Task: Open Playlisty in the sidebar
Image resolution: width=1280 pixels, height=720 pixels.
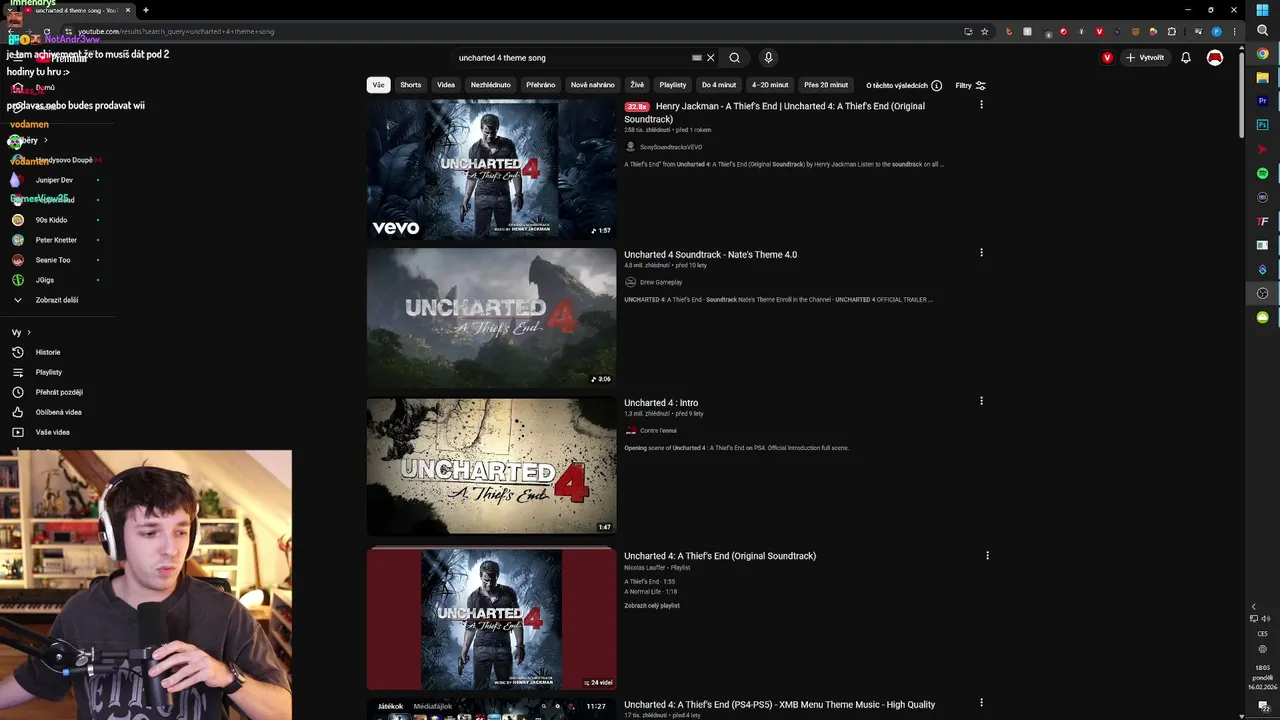Action: [x=48, y=372]
